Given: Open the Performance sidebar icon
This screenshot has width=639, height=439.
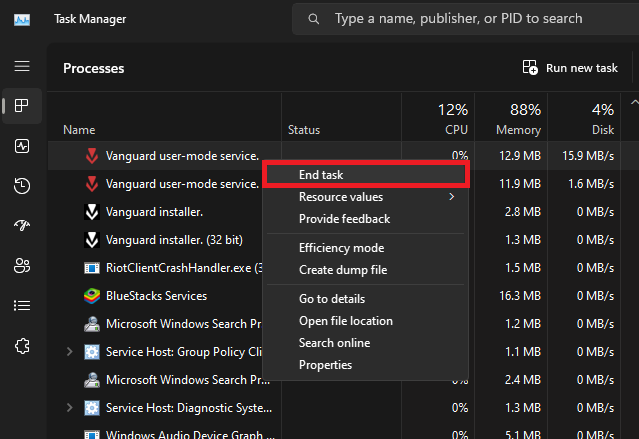Looking at the screenshot, I should point(22,146).
